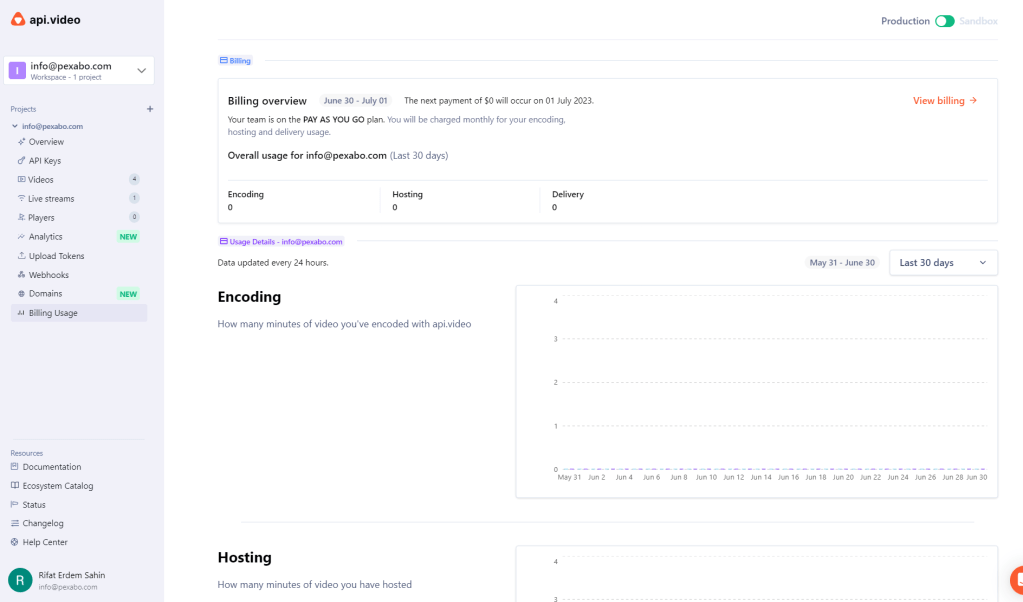The width and height of the screenshot is (1023, 602).
Task: Click the Videos sidebar icon
Action: tap(22, 179)
